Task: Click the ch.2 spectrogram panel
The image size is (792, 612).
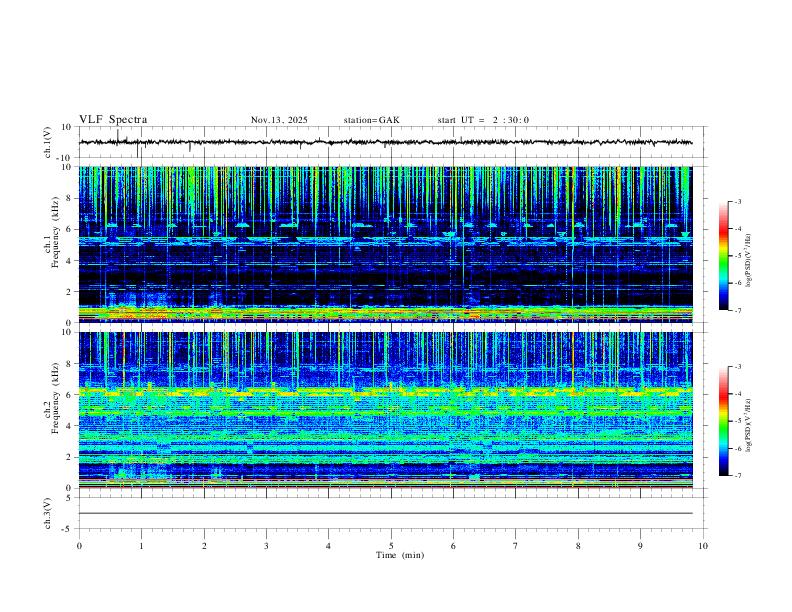Action: (385, 410)
